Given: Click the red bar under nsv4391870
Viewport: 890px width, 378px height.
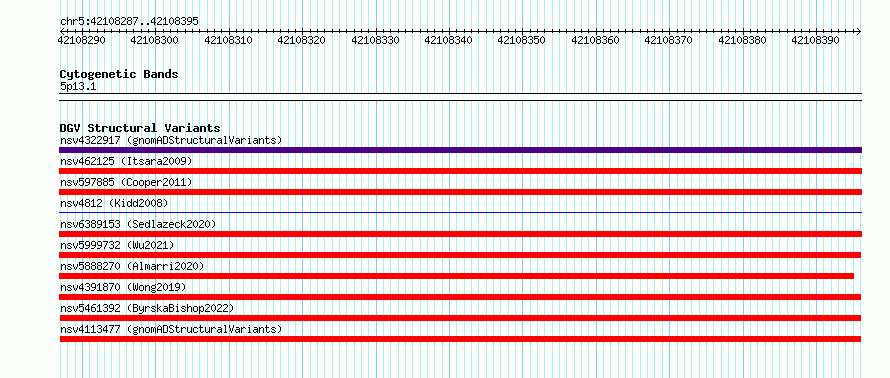Looking at the screenshot, I should click(460, 297).
